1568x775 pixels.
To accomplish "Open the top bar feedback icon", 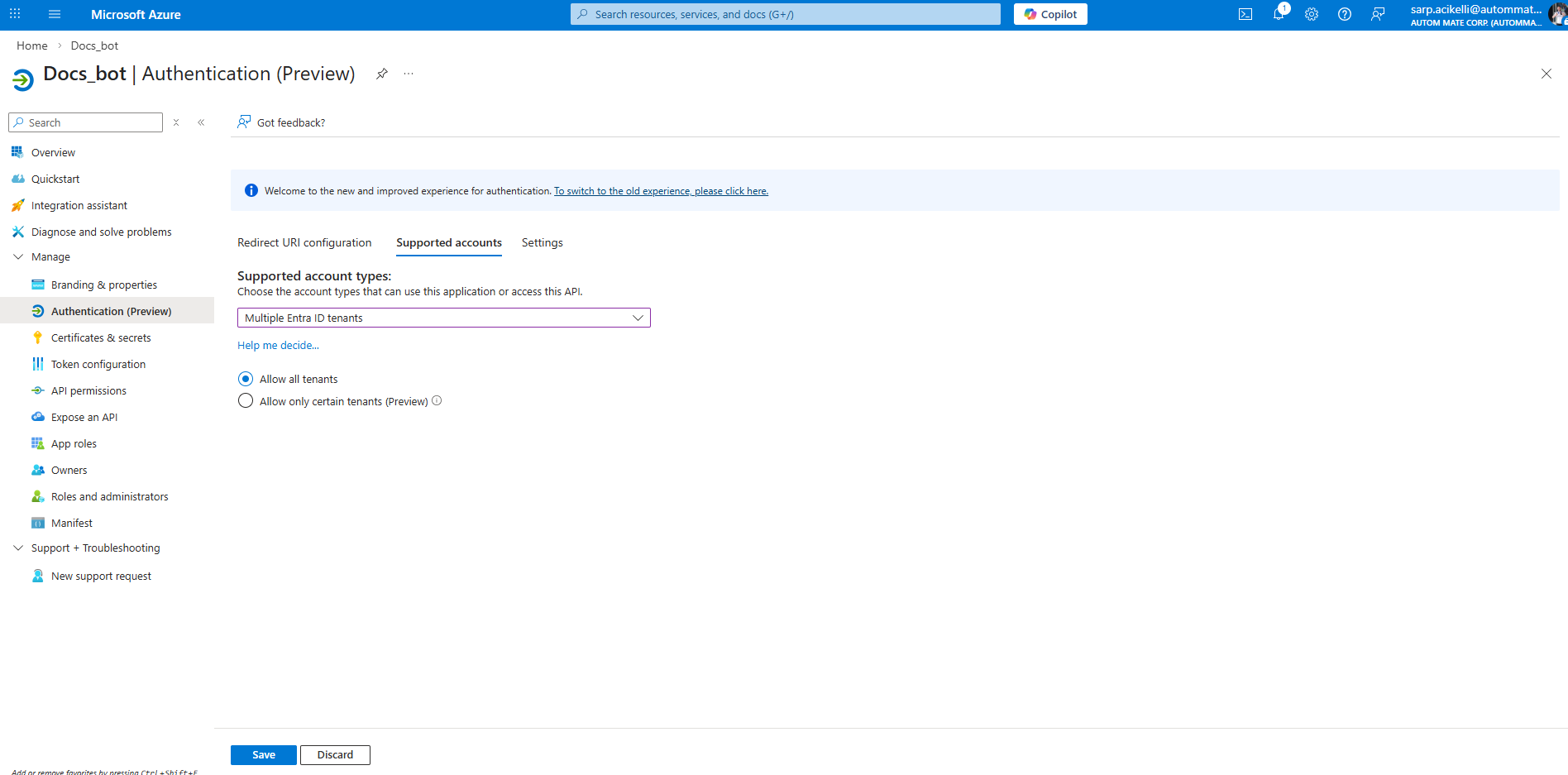I will (1378, 14).
